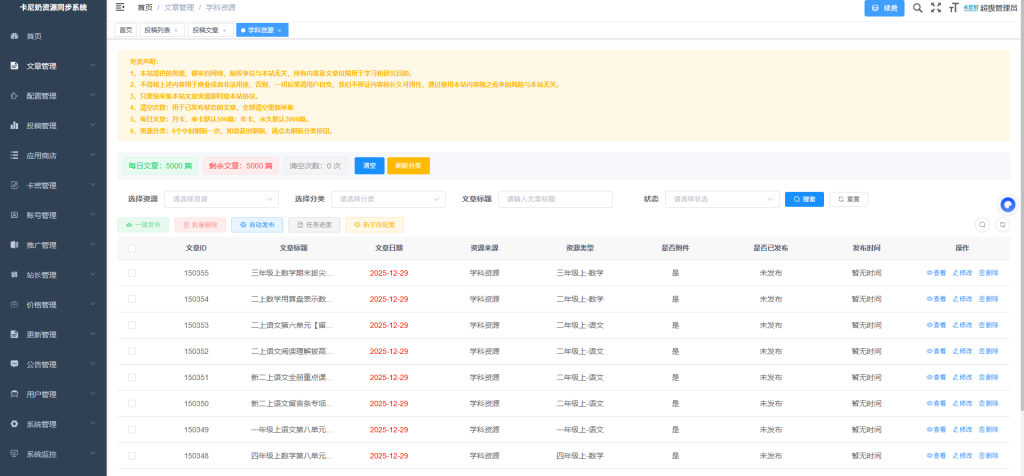1024x476 pixels.
Task: Check the row checkbox for article 150354
Action: (x=132, y=299)
